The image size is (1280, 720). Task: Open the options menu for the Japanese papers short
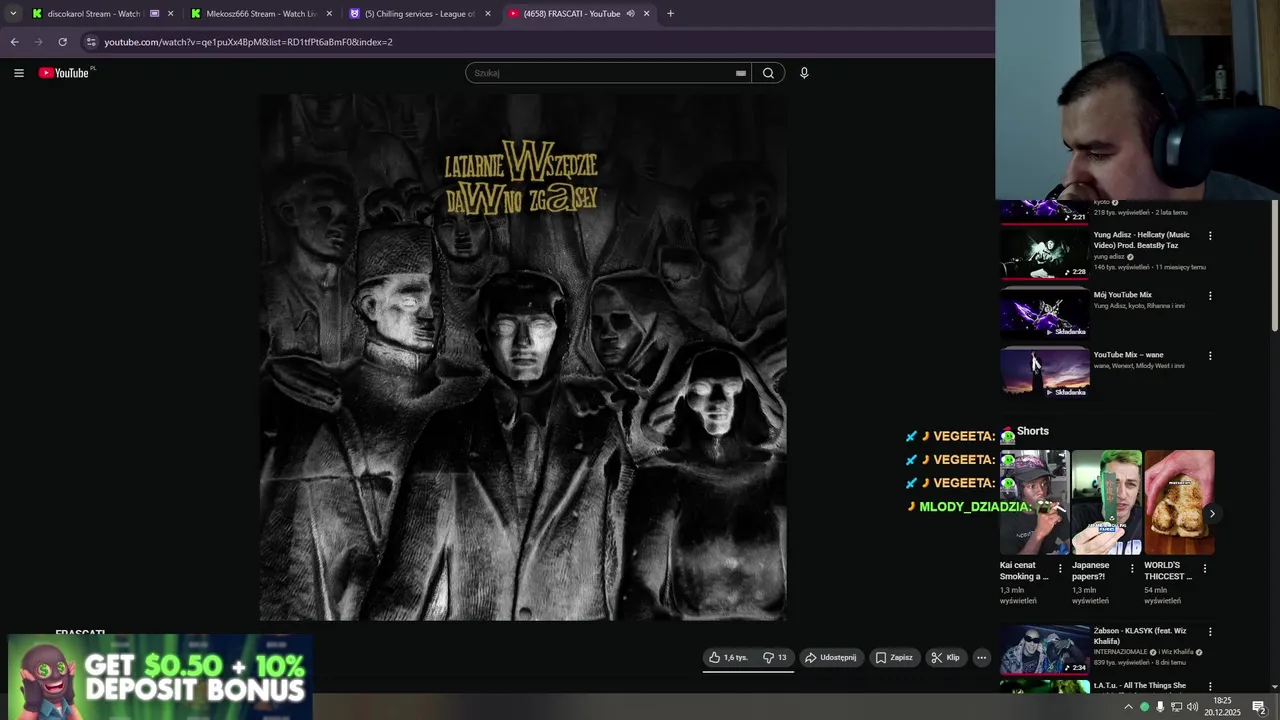pos(1132,568)
